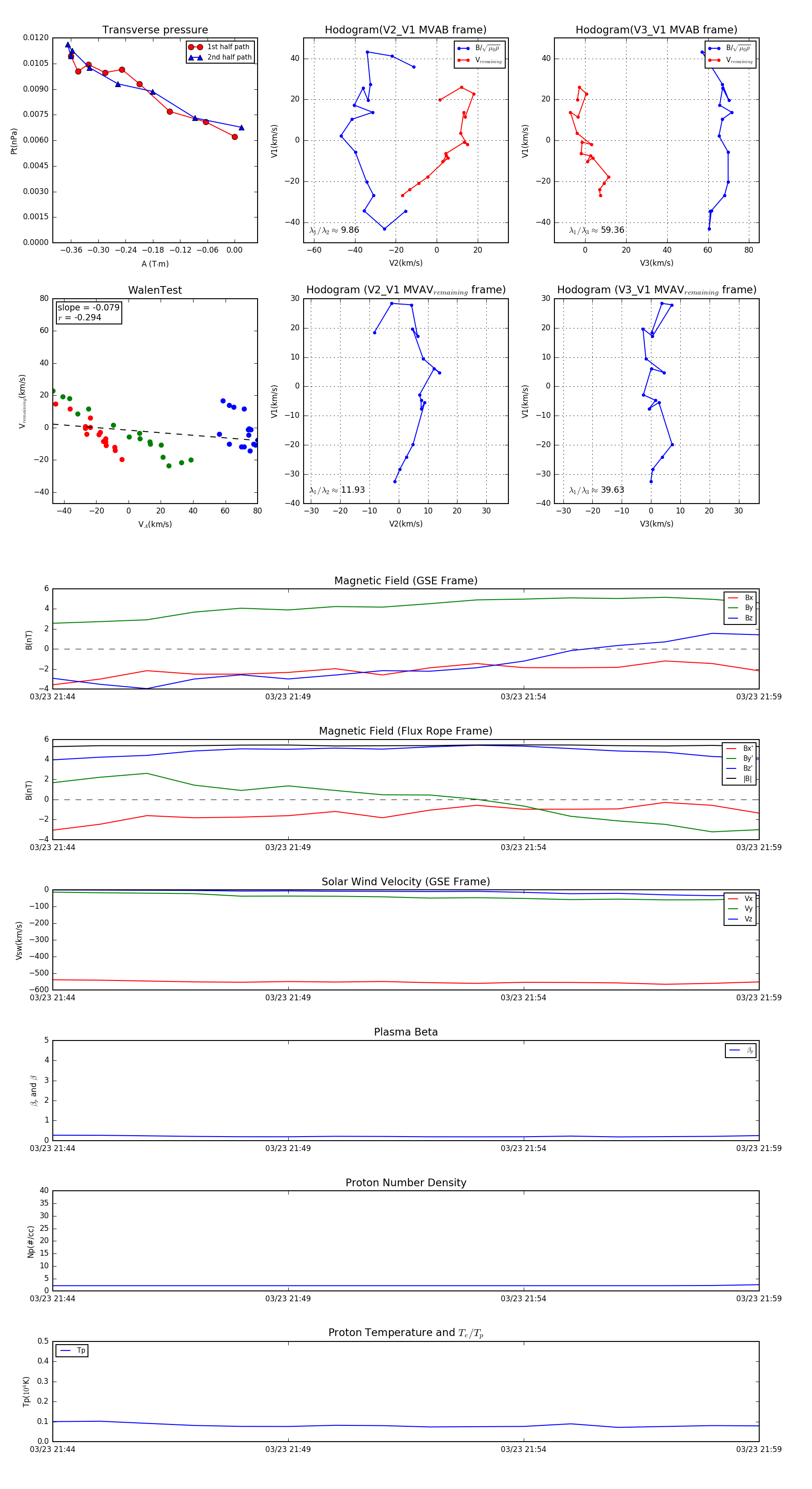Click the 'Pt(nPa)' y-axis label
812x1489 pixels.
tap(14, 141)
